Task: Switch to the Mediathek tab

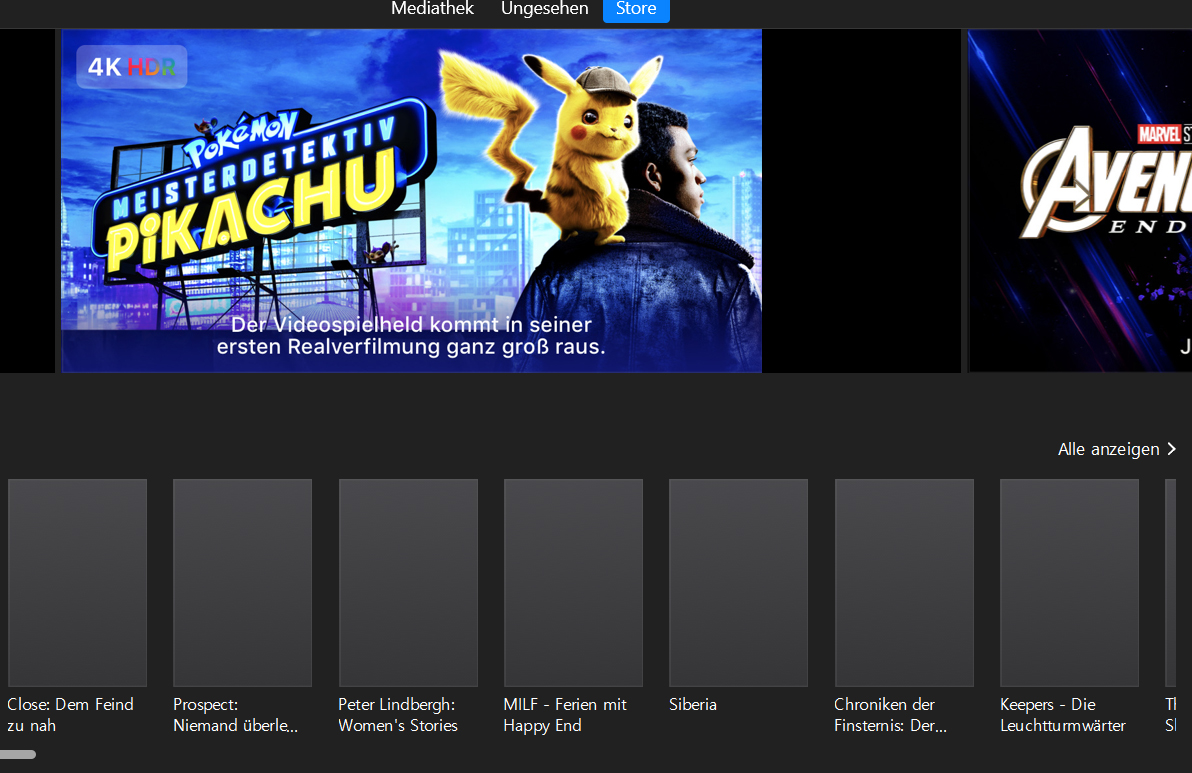Action: click(x=432, y=8)
